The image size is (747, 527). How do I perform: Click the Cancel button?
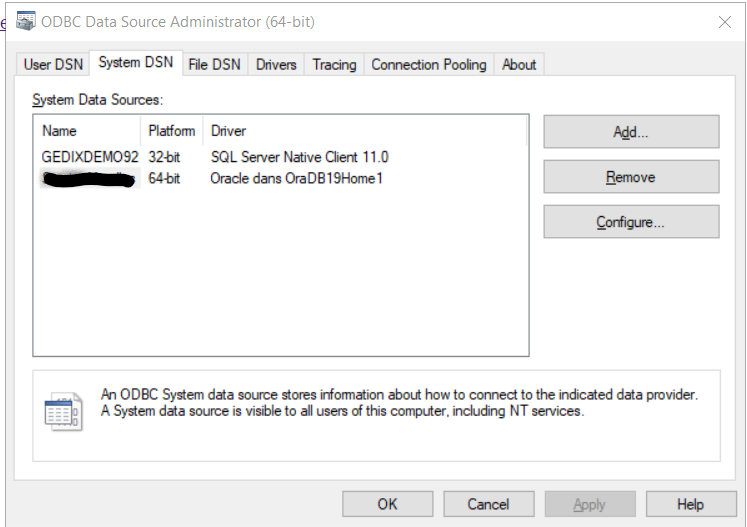pyautogui.click(x=488, y=504)
